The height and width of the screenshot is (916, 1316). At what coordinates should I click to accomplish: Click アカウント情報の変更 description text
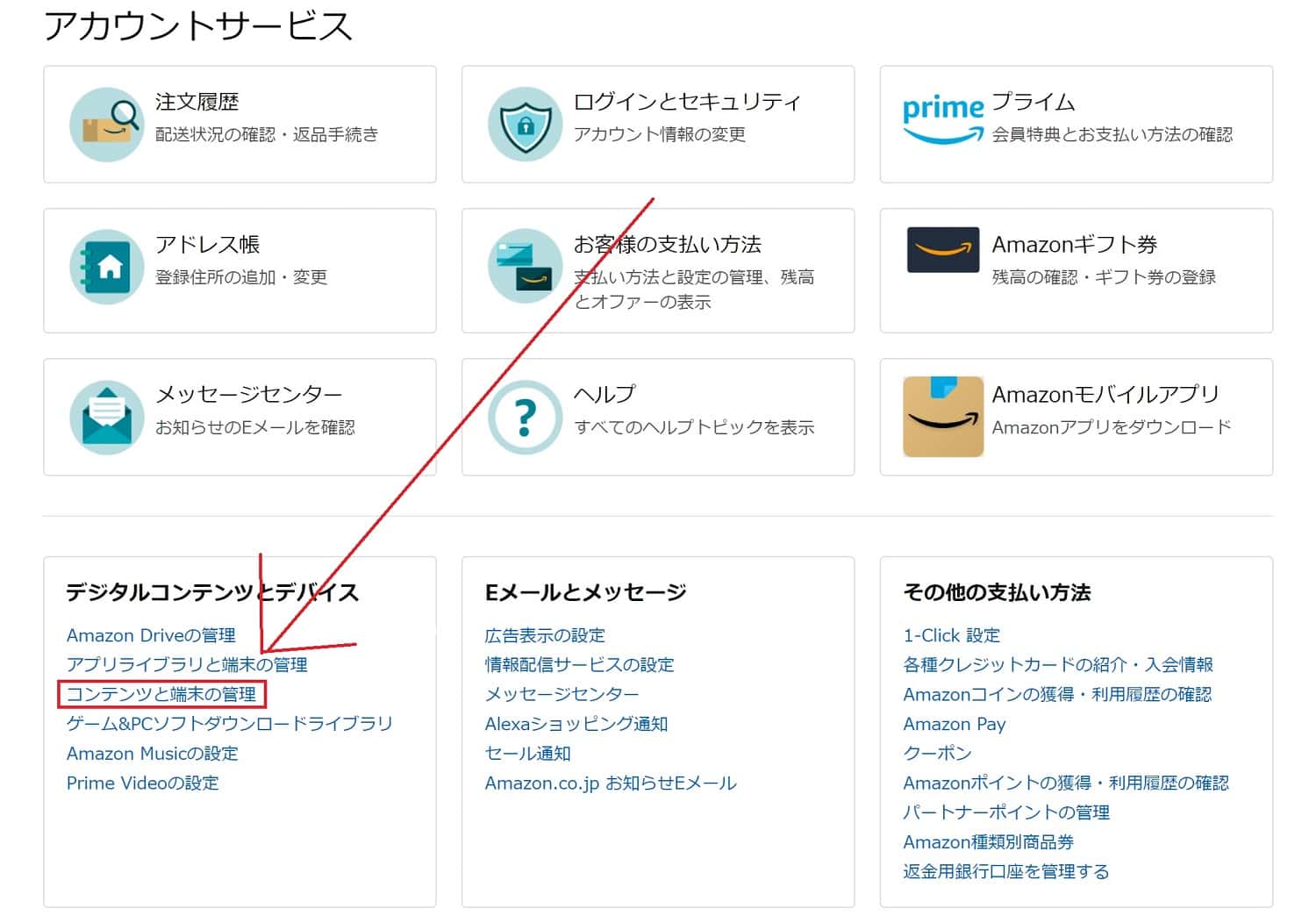click(660, 134)
